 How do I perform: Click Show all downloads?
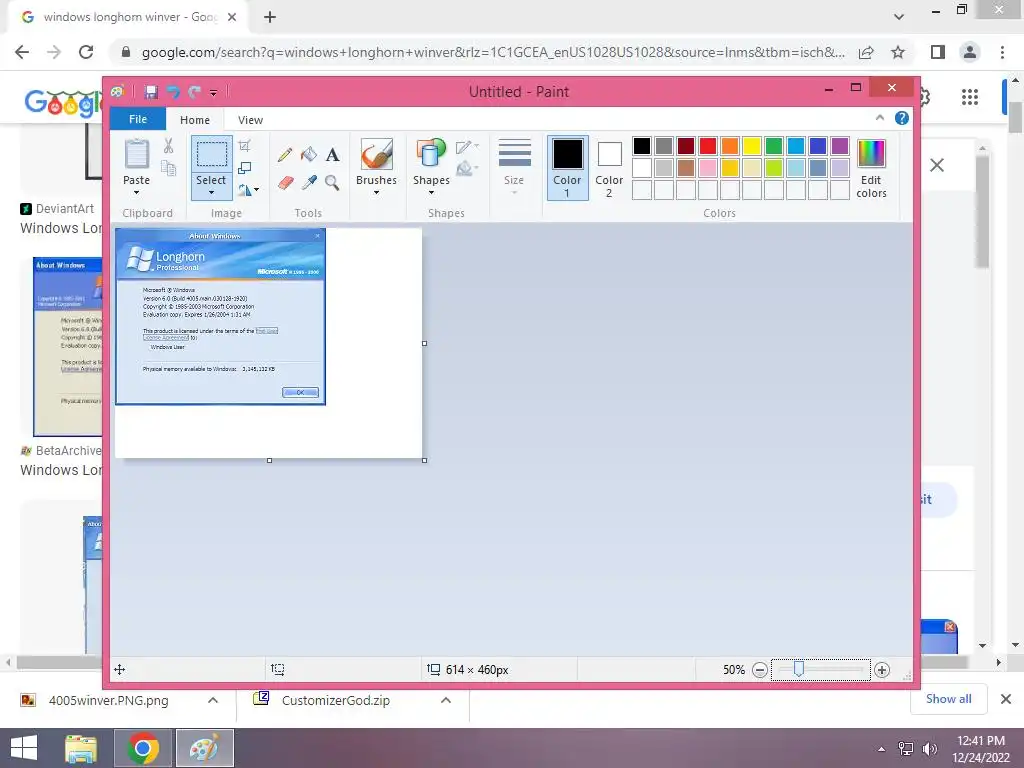[x=948, y=699]
